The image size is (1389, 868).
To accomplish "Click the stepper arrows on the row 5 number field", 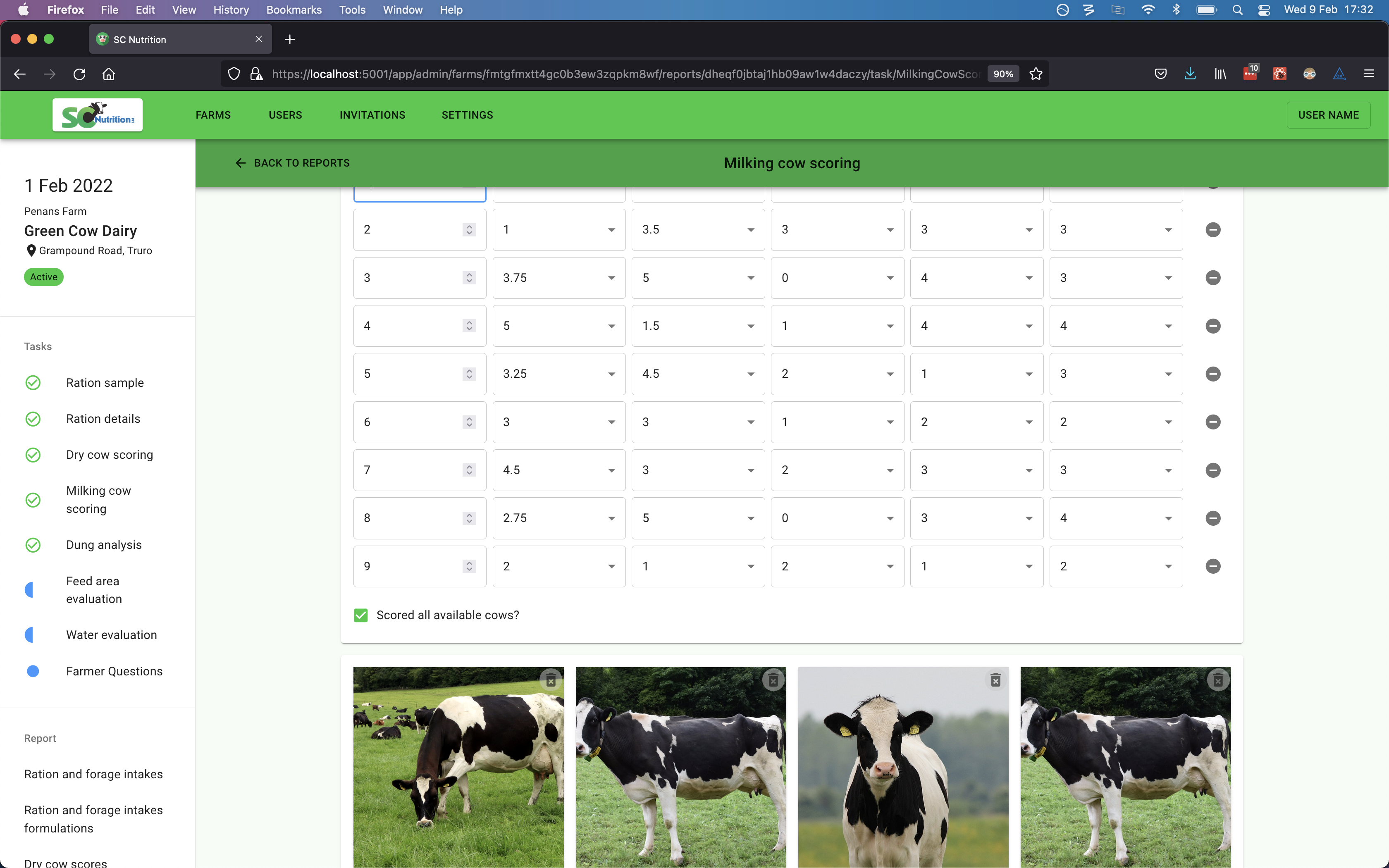I will tap(469, 374).
